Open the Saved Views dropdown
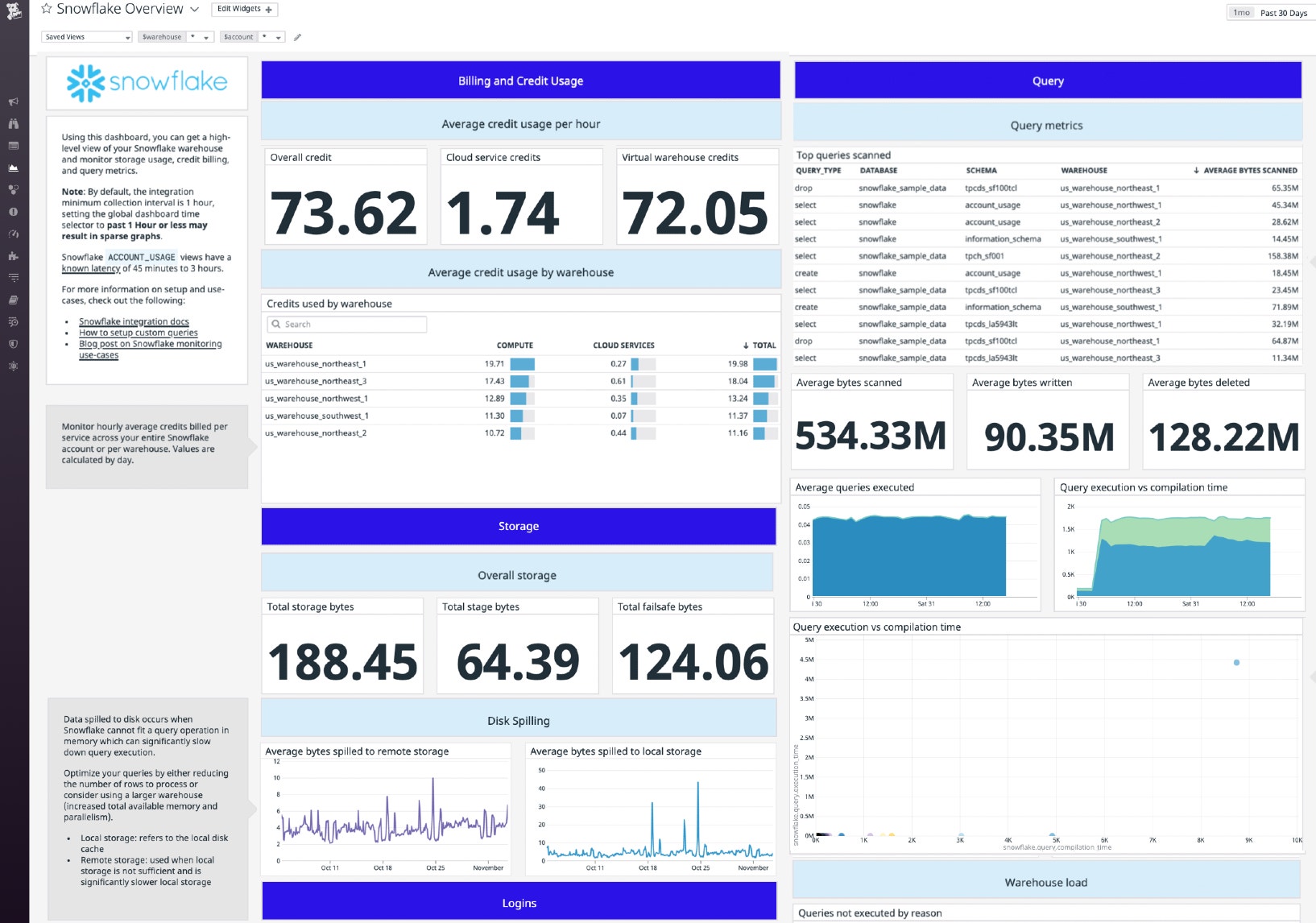 (x=86, y=37)
